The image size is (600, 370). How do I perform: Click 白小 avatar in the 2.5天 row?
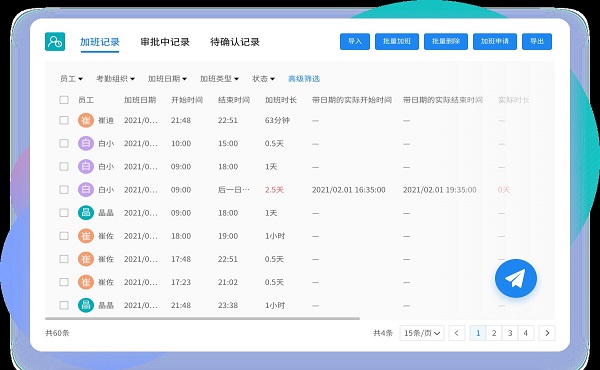click(x=86, y=190)
